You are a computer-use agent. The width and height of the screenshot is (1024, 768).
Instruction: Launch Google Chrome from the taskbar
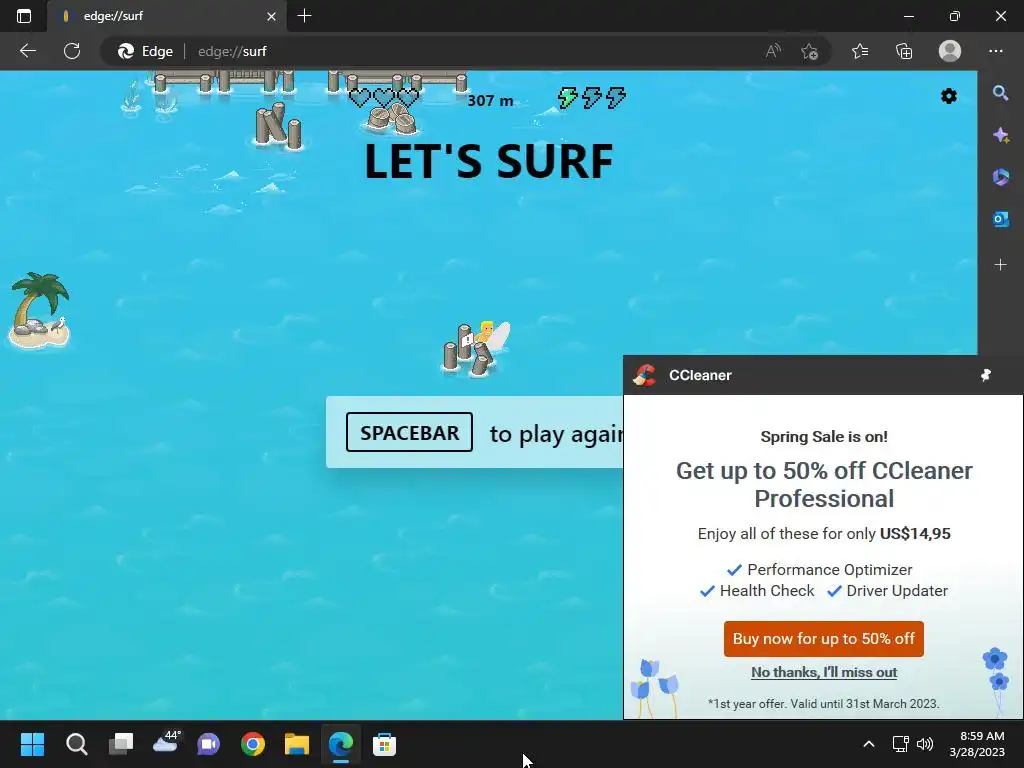[253, 744]
